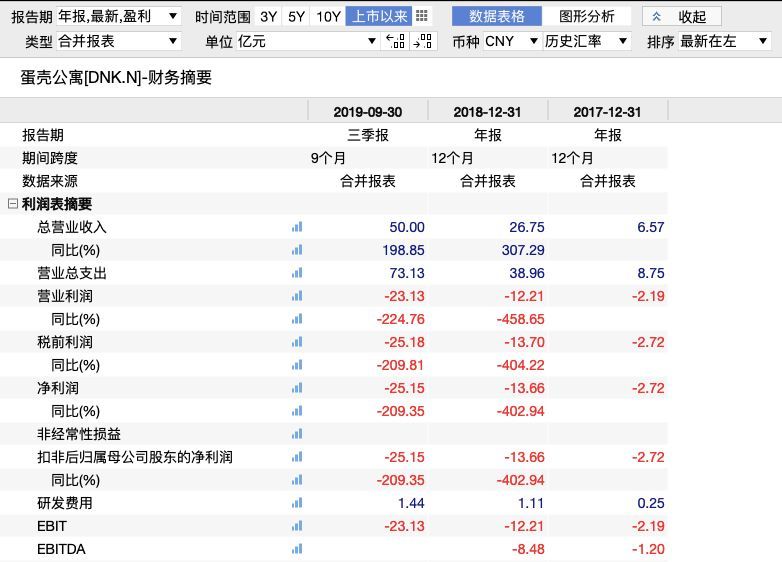Open the 排序 最新在左 dropdown
Image resolution: width=782 pixels, height=562 pixels.
click(724, 41)
